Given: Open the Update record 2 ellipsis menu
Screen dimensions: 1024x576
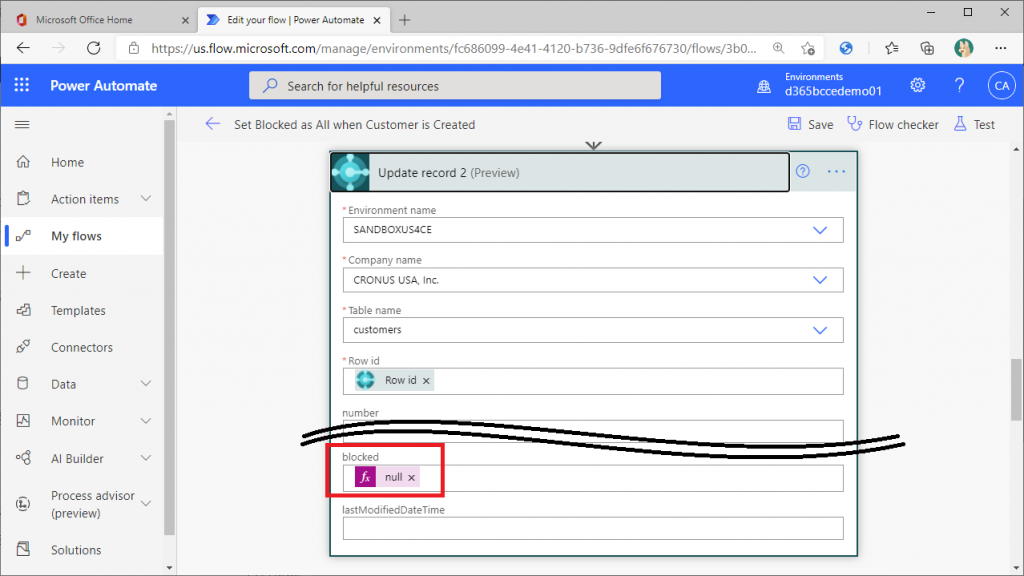Looking at the screenshot, I should coord(837,171).
